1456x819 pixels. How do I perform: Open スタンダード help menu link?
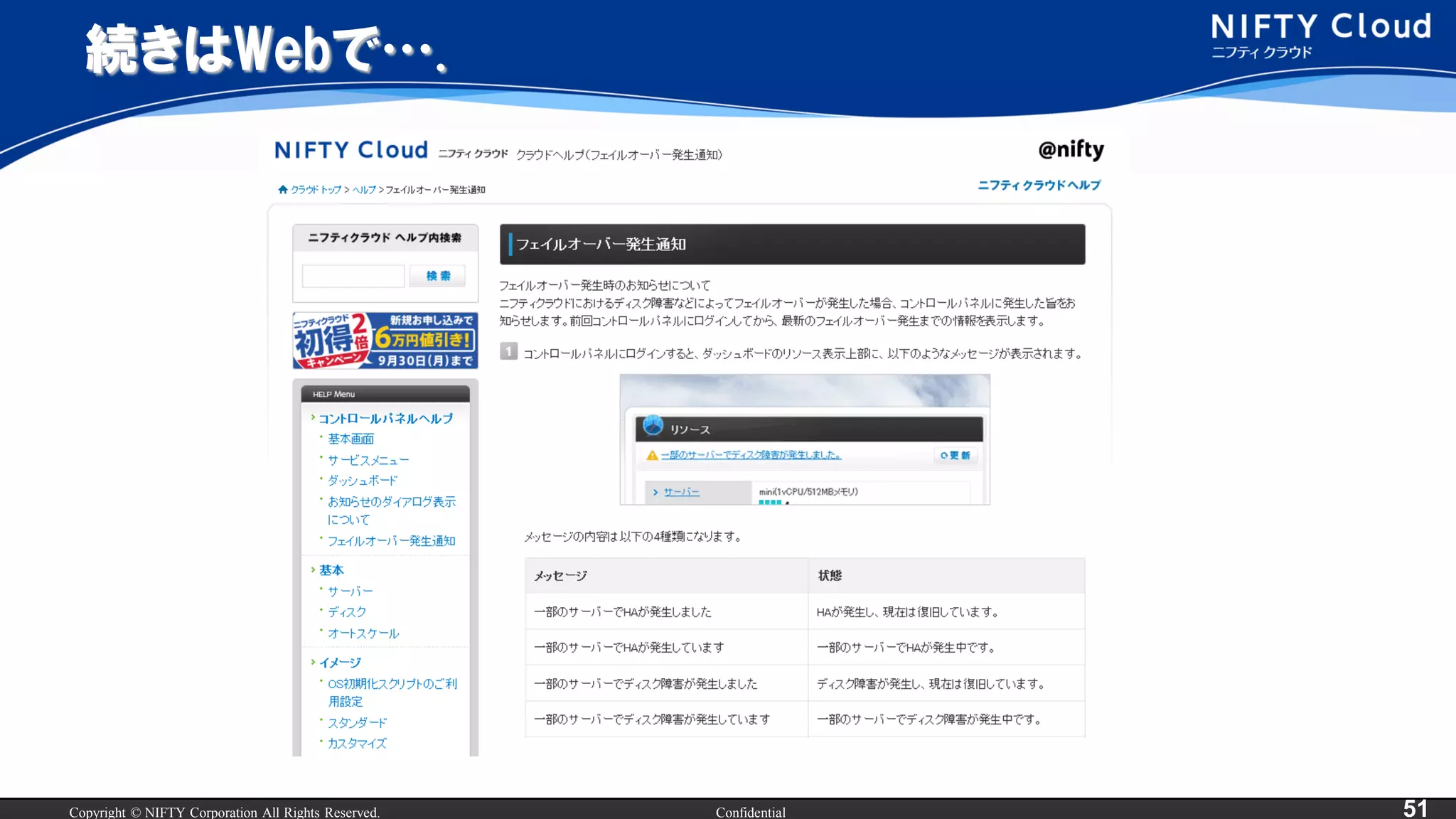(357, 723)
